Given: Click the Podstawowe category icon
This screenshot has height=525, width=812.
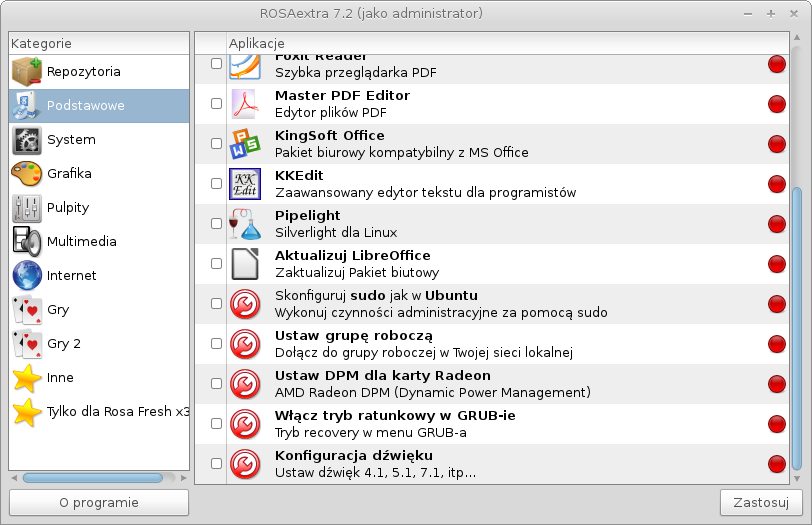Looking at the screenshot, I should click(26, 106).
